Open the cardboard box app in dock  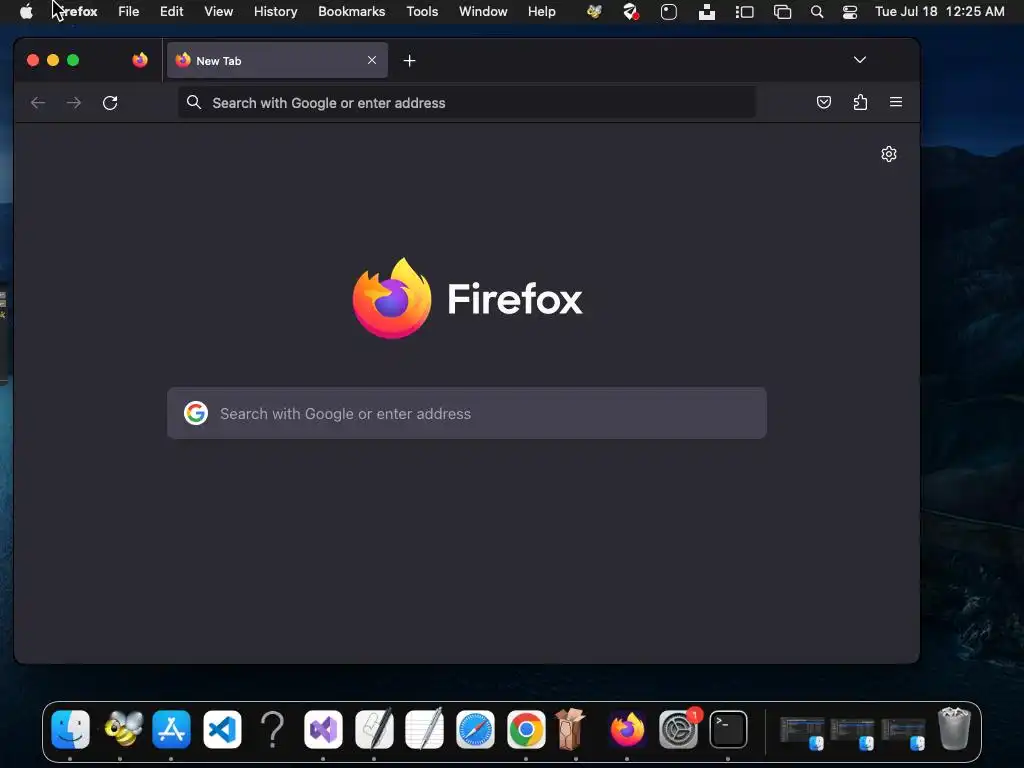click(x=571, y=729)
